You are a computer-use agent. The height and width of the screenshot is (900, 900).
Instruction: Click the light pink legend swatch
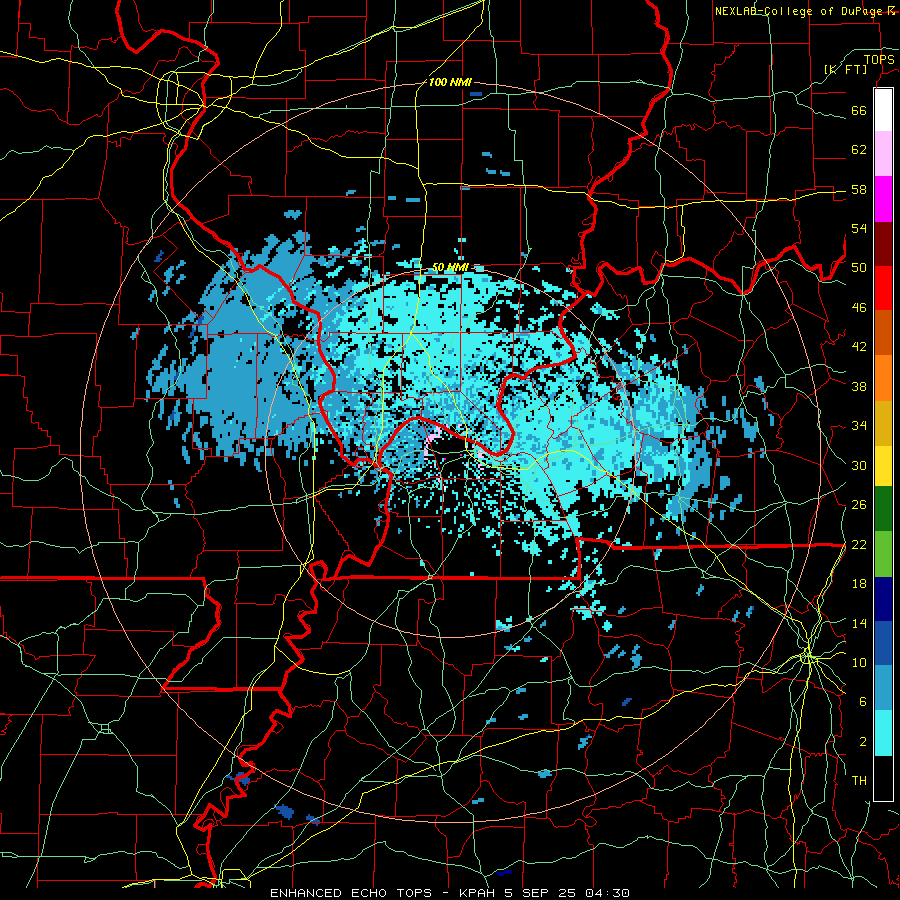883,154
